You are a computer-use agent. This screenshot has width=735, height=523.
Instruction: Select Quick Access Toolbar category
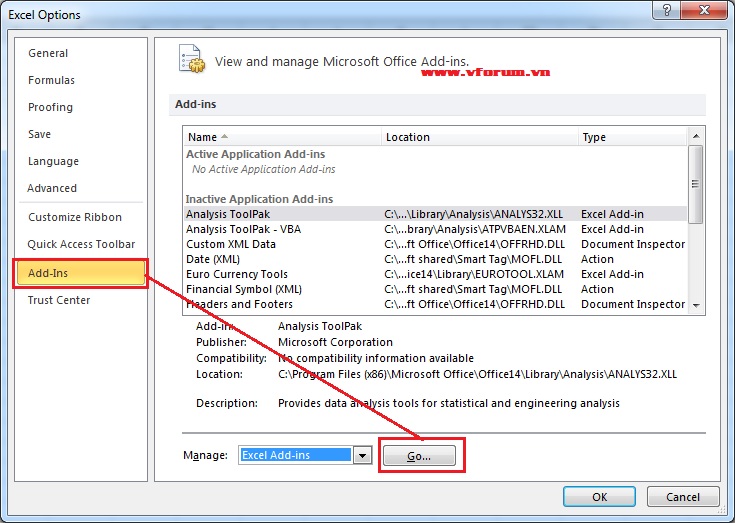click(81, 244)
